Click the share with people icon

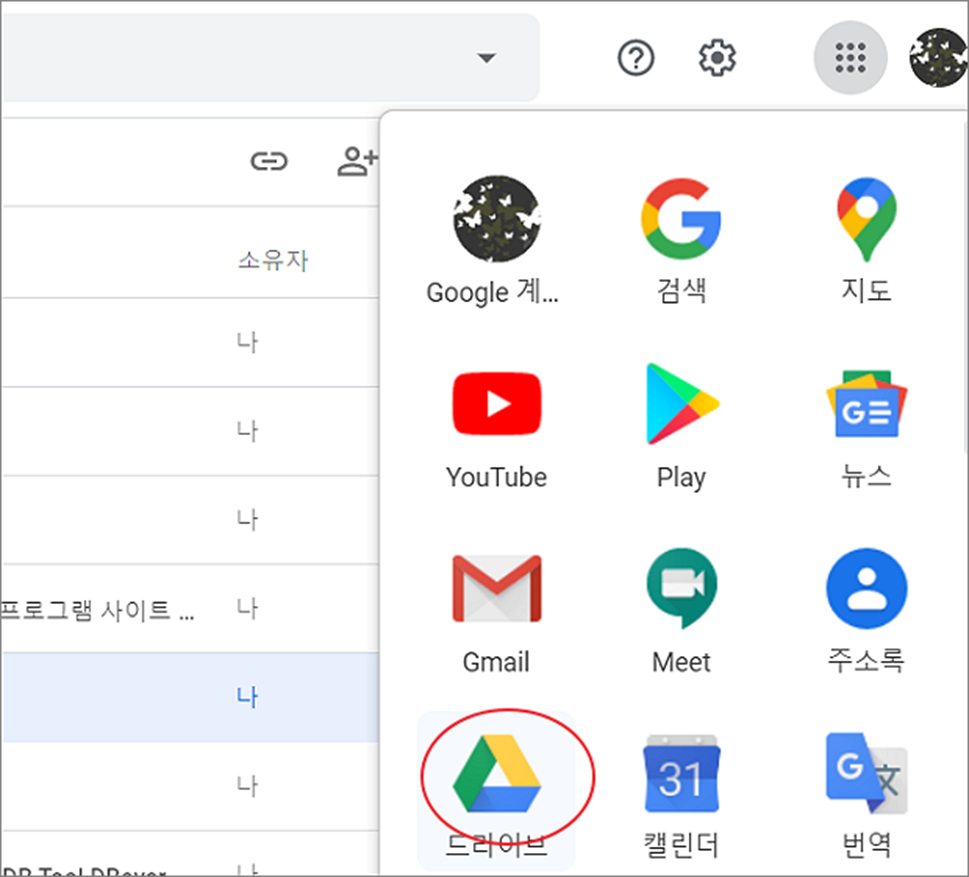[357, 162]
